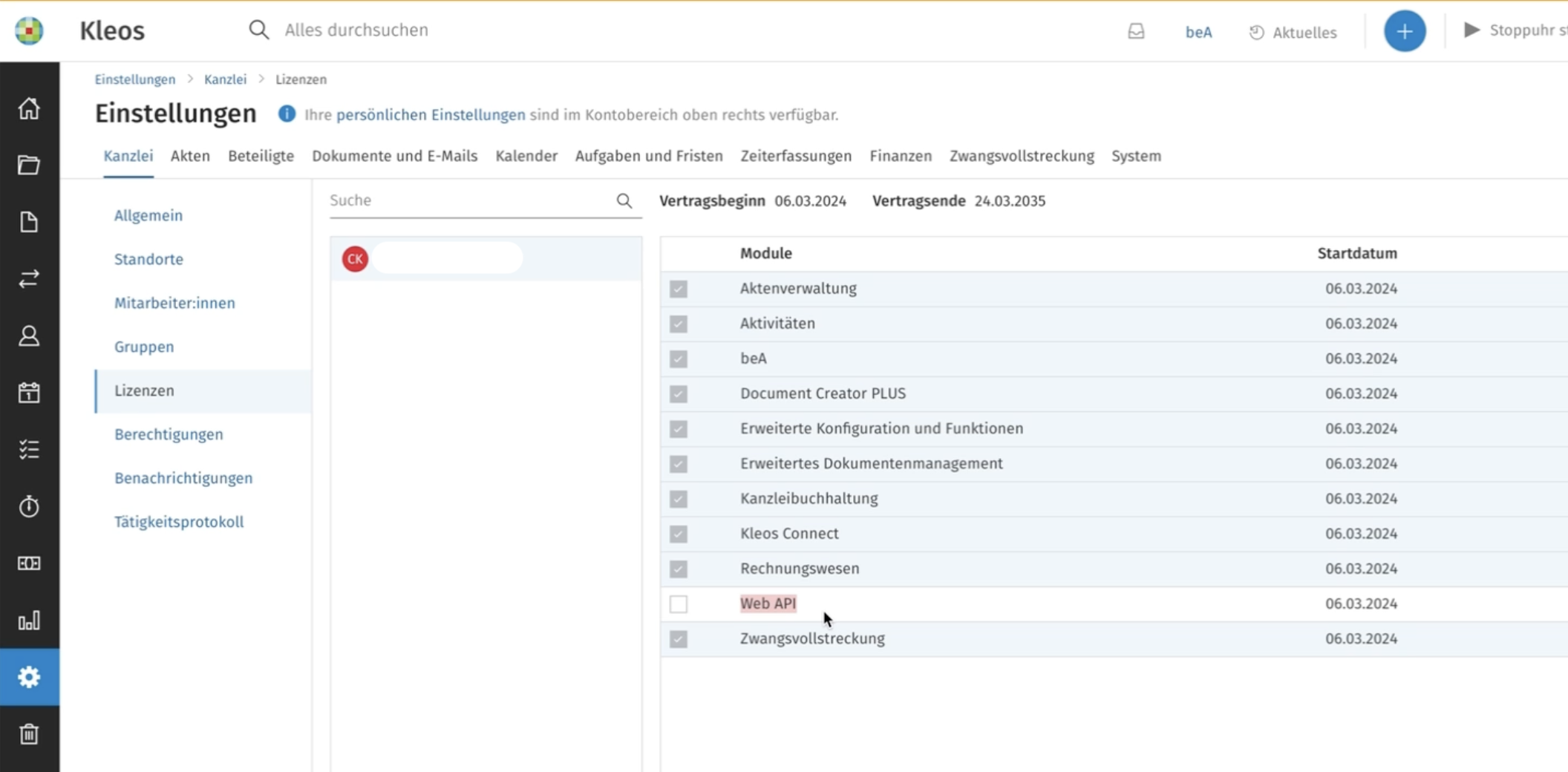Viewport: 1568px width, 772px height.
Task: Toggle the Kleos Connect checkbox
Action: 678,534
